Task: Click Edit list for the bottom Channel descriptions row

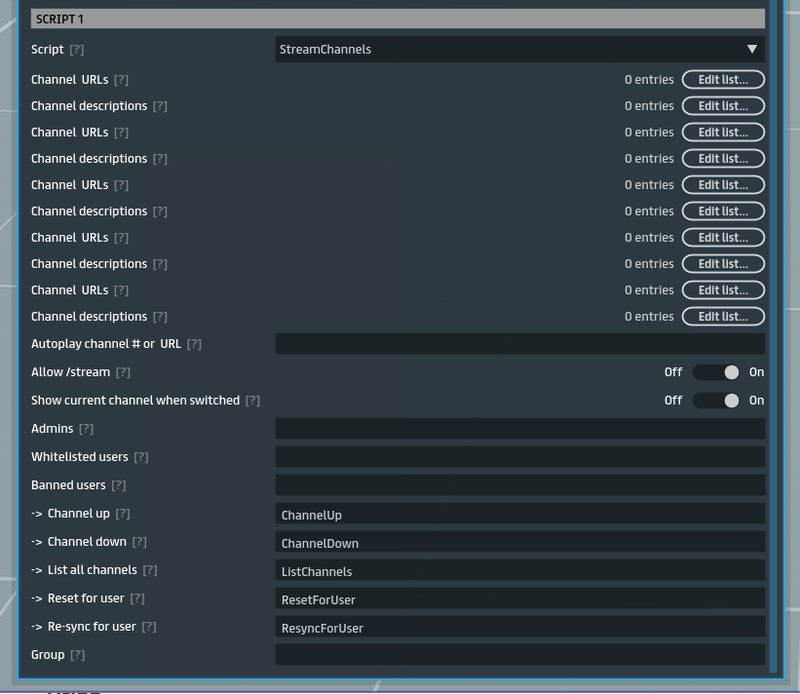Action: tap(722, 316)
